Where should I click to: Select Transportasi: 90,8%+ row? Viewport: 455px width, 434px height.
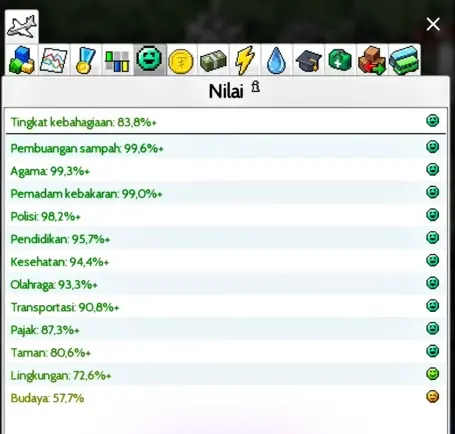click(226, 306)
